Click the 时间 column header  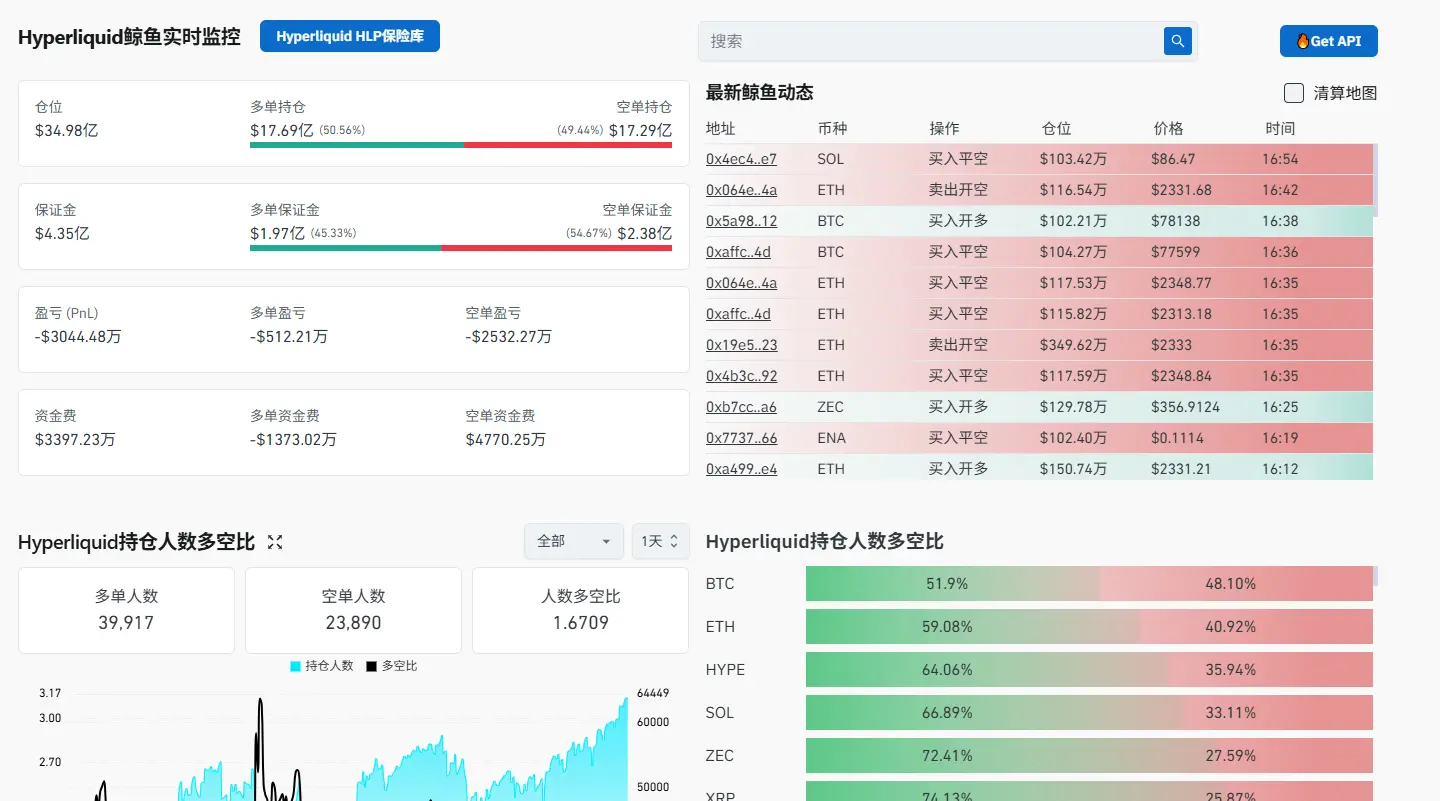click(x=1280, y=129)
